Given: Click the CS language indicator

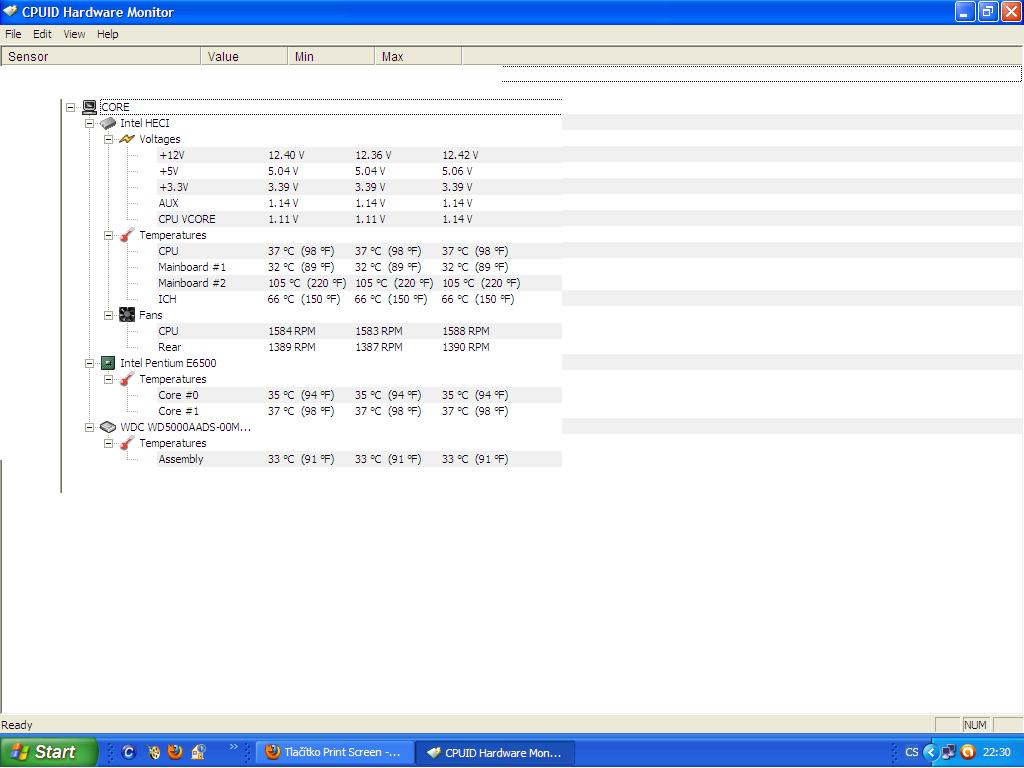Looking at the screenshot, I should [912, 752].
